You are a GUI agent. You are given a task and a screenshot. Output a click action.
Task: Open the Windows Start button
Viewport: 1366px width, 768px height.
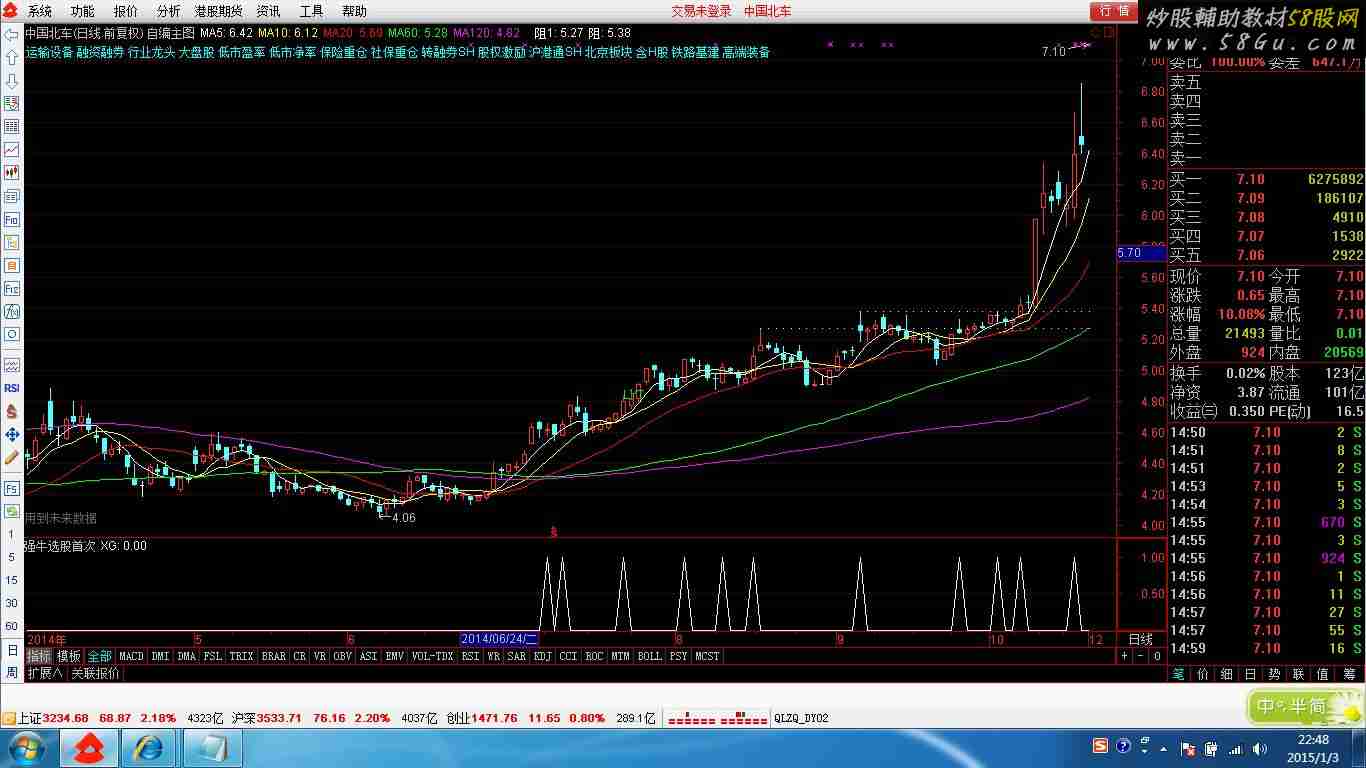(25, 748)
